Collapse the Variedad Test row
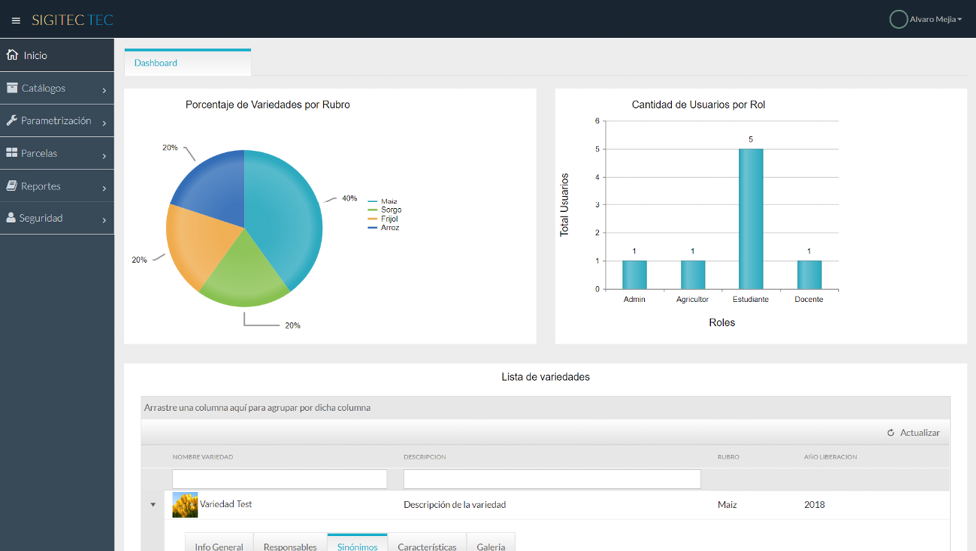This screenshot has width=976, height=551. pos(153,505)
